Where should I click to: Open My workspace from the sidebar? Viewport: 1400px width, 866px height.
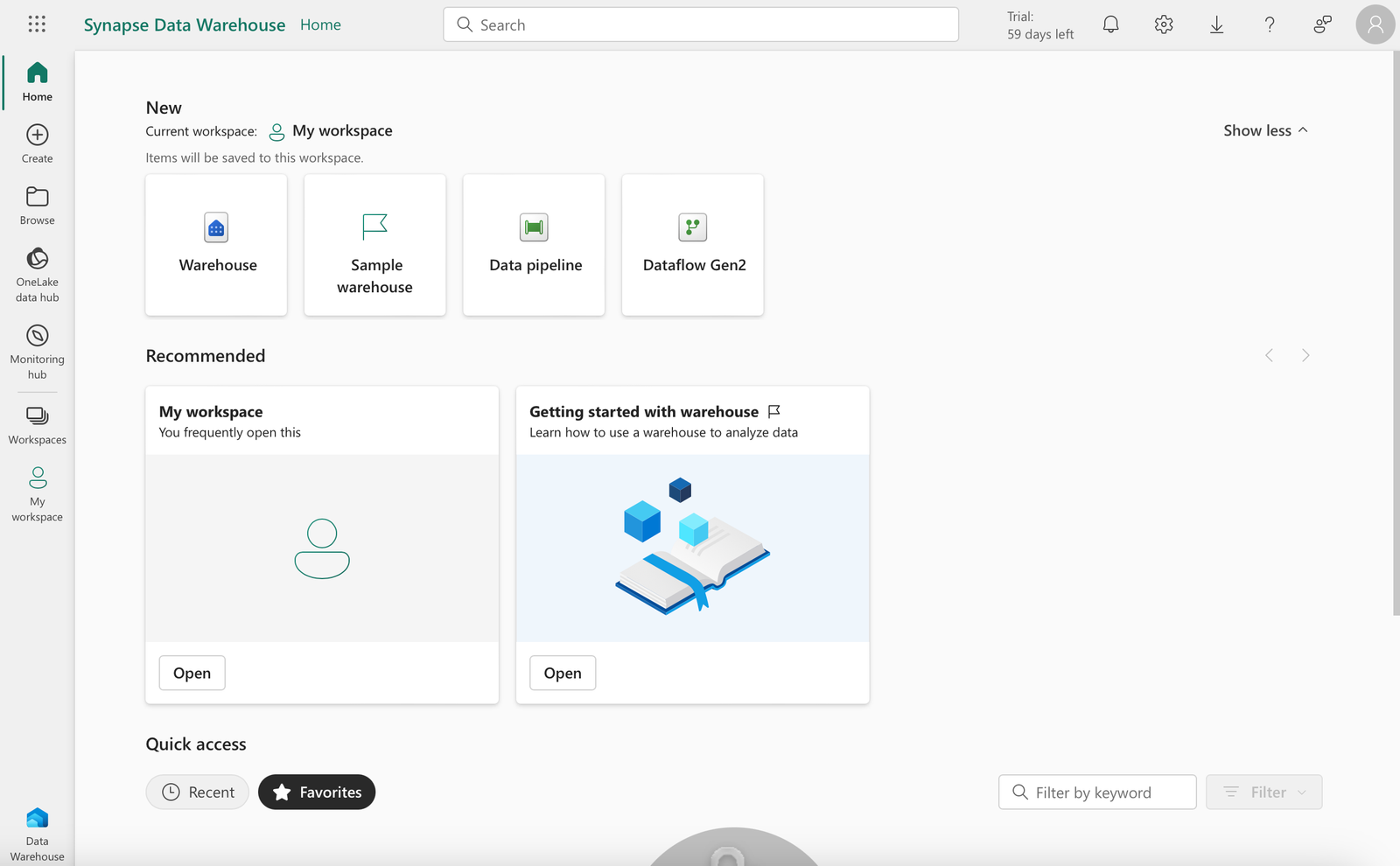tap(37, 492)
